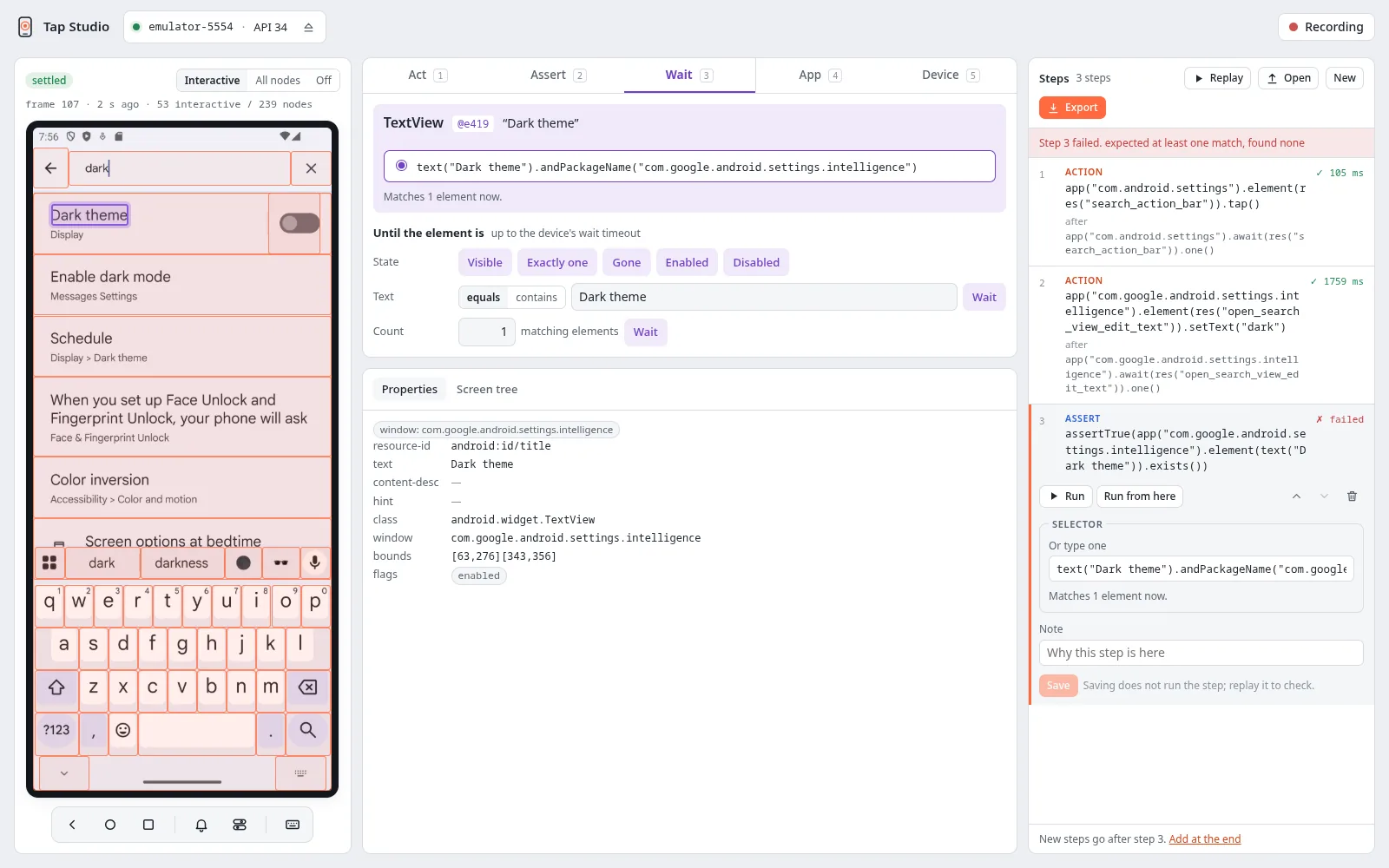The width and height of the screenshot is (1389, 868).
Task: Open the Device tab
Action: tap(951, 76)
